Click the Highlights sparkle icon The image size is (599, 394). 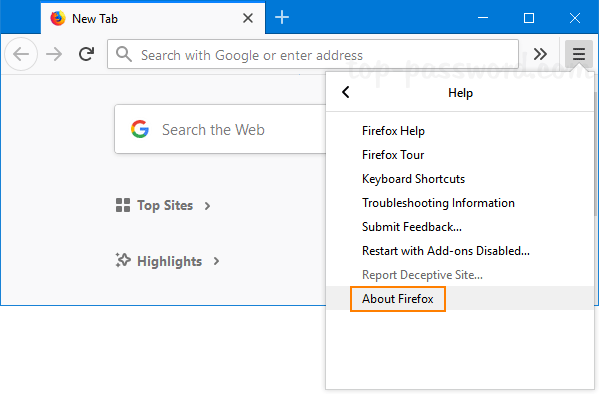(x=123, y=260)
